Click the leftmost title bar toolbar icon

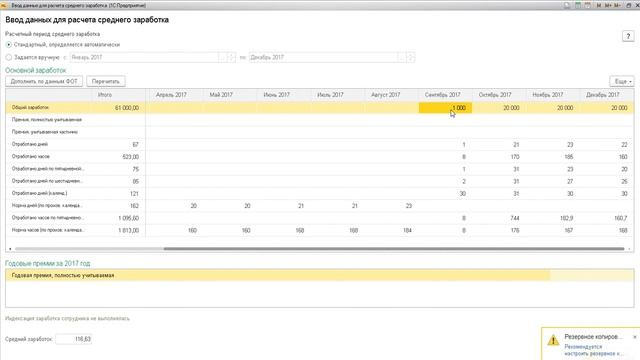pyautogui.click(x=567, y=5)
